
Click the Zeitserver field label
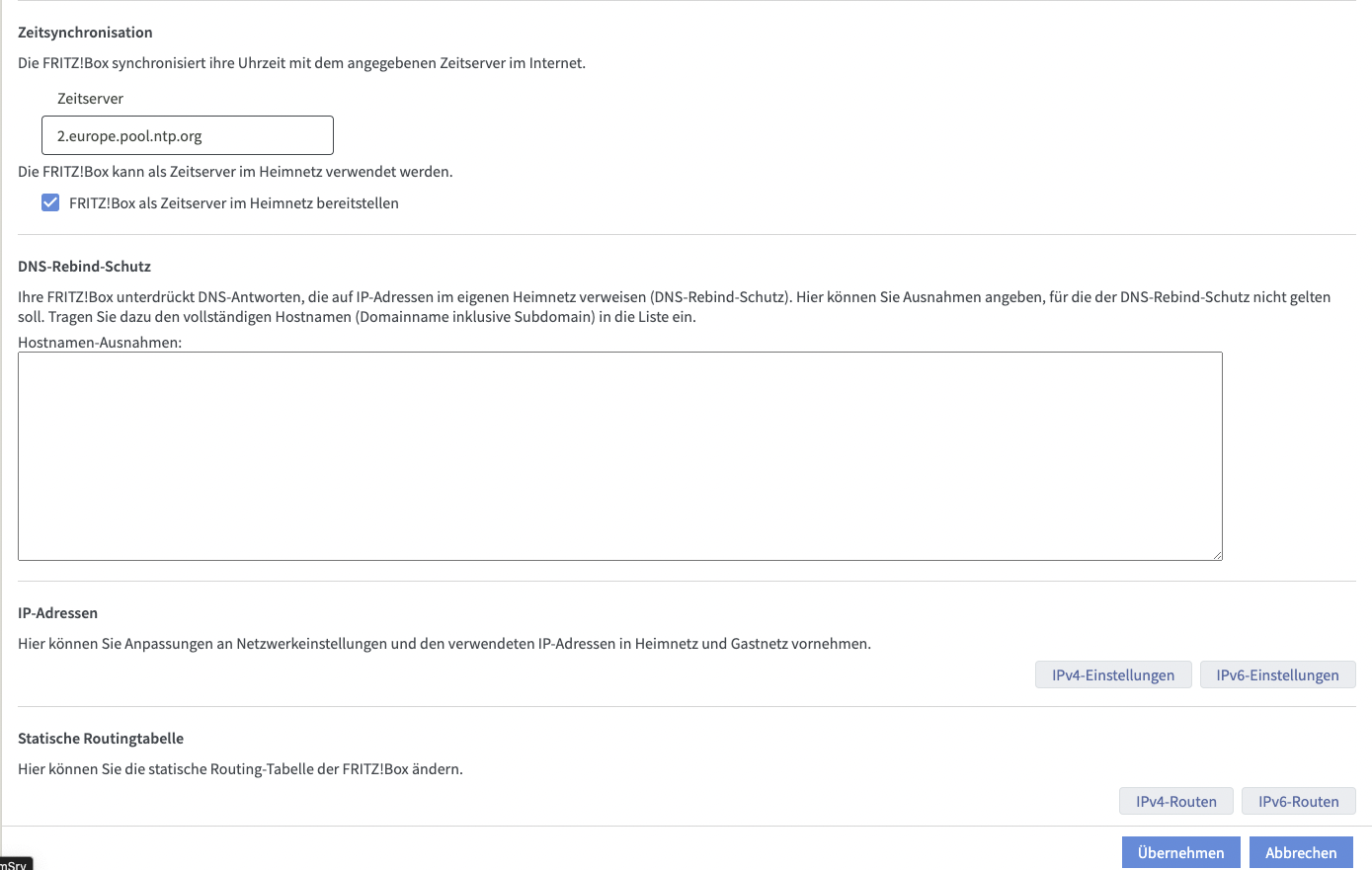click(x=90, y=98)
